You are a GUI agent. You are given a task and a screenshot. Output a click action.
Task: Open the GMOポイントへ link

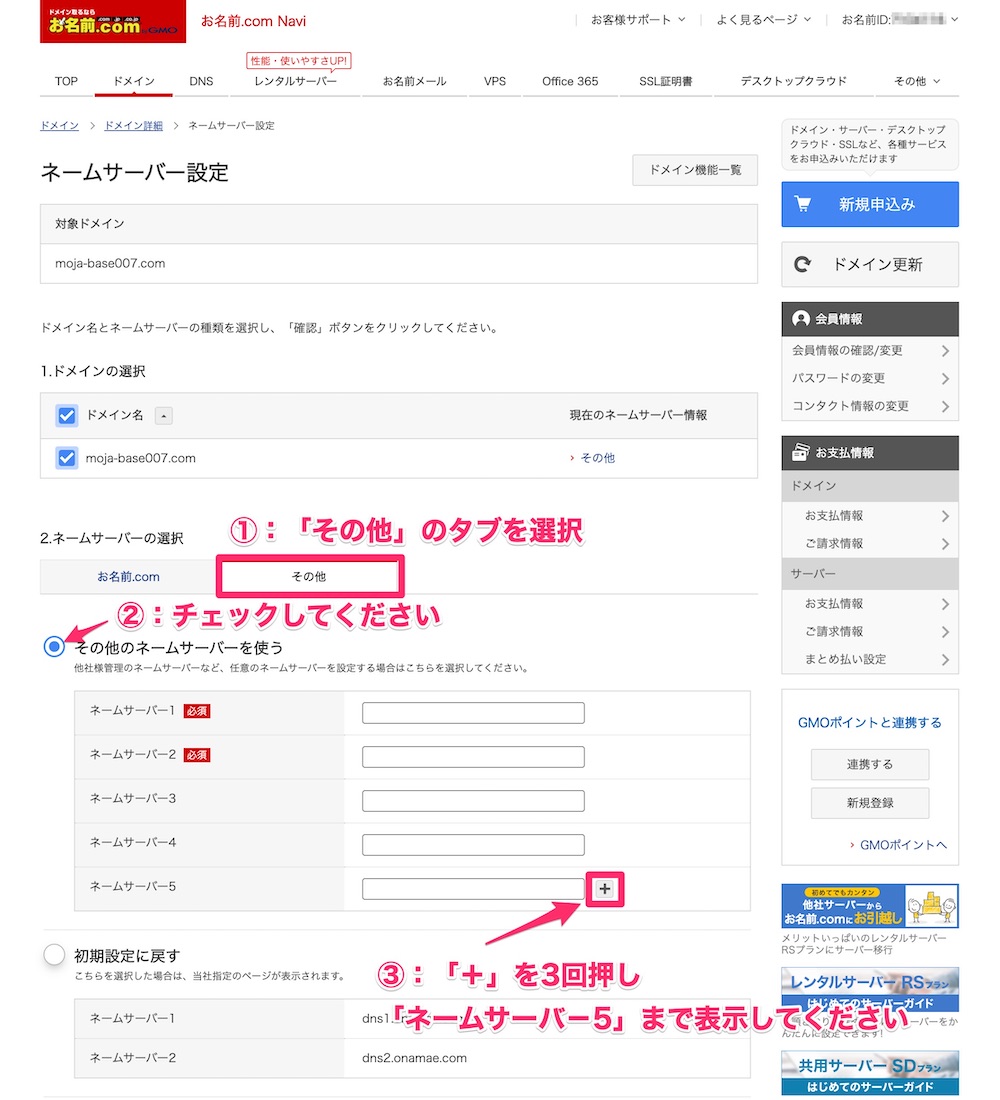[x=903, y=845]
